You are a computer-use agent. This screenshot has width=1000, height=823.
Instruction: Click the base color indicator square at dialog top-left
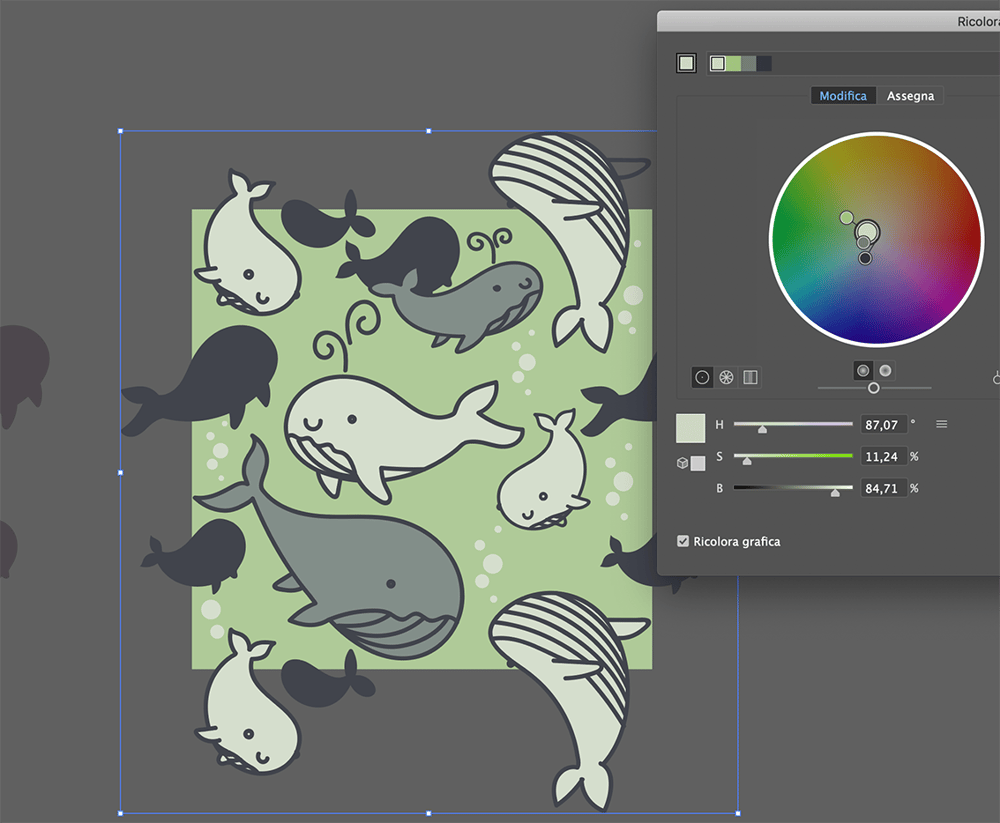687,62
